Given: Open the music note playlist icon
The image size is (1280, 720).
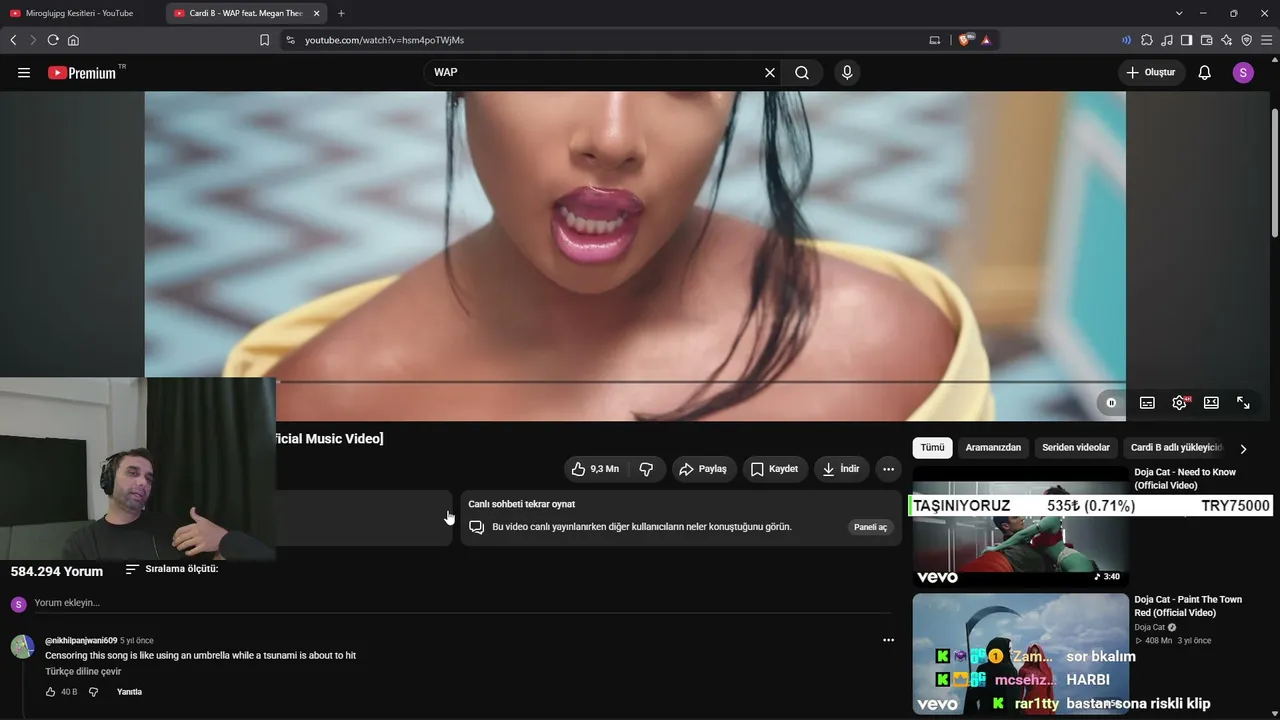Looking at the screenshot, I should pyautogui.click(x=1167, y=40).
